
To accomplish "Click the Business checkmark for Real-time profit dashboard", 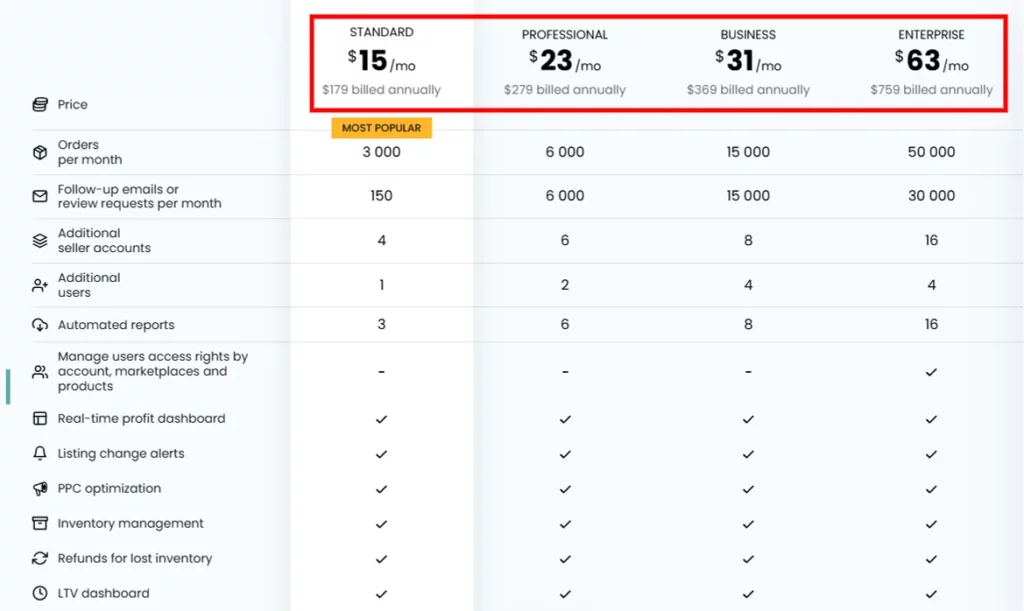I will [x=748, y=419].
